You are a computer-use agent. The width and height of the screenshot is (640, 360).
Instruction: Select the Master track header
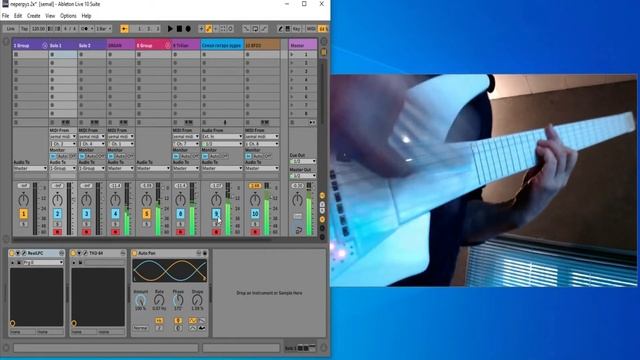pyautogui.click(x=302, y=45)
